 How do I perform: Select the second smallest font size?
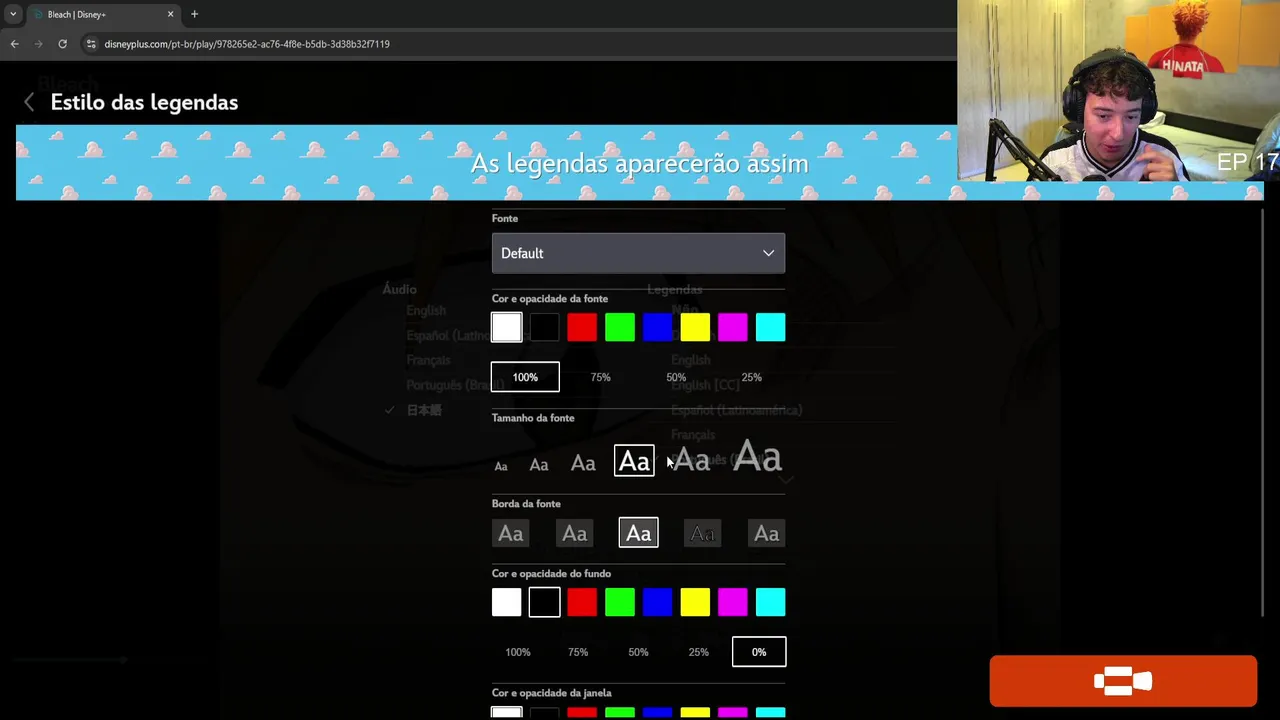click(x=539, y=464)
